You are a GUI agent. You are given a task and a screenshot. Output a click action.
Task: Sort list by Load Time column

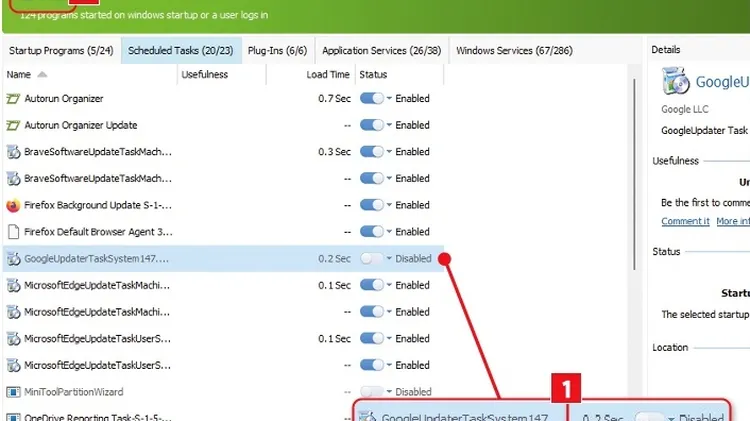pyautogui.click(x=328, y=75)
